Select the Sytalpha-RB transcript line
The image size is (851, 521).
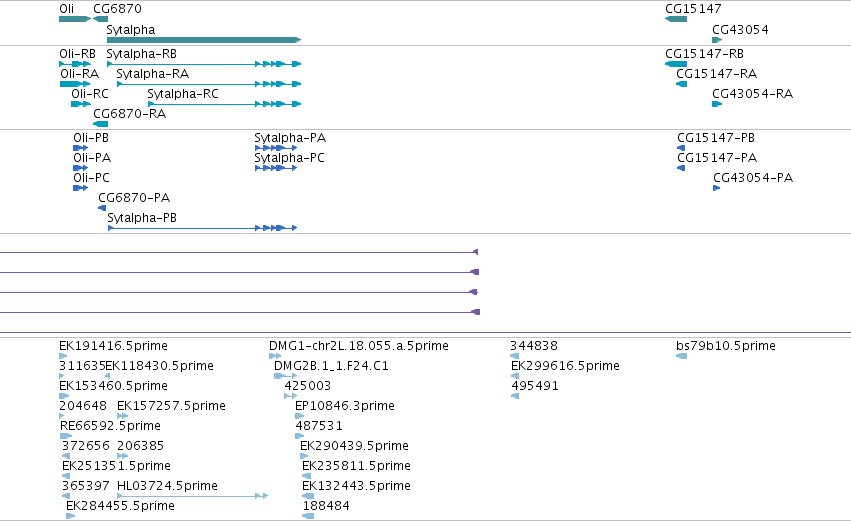[204, 64]
